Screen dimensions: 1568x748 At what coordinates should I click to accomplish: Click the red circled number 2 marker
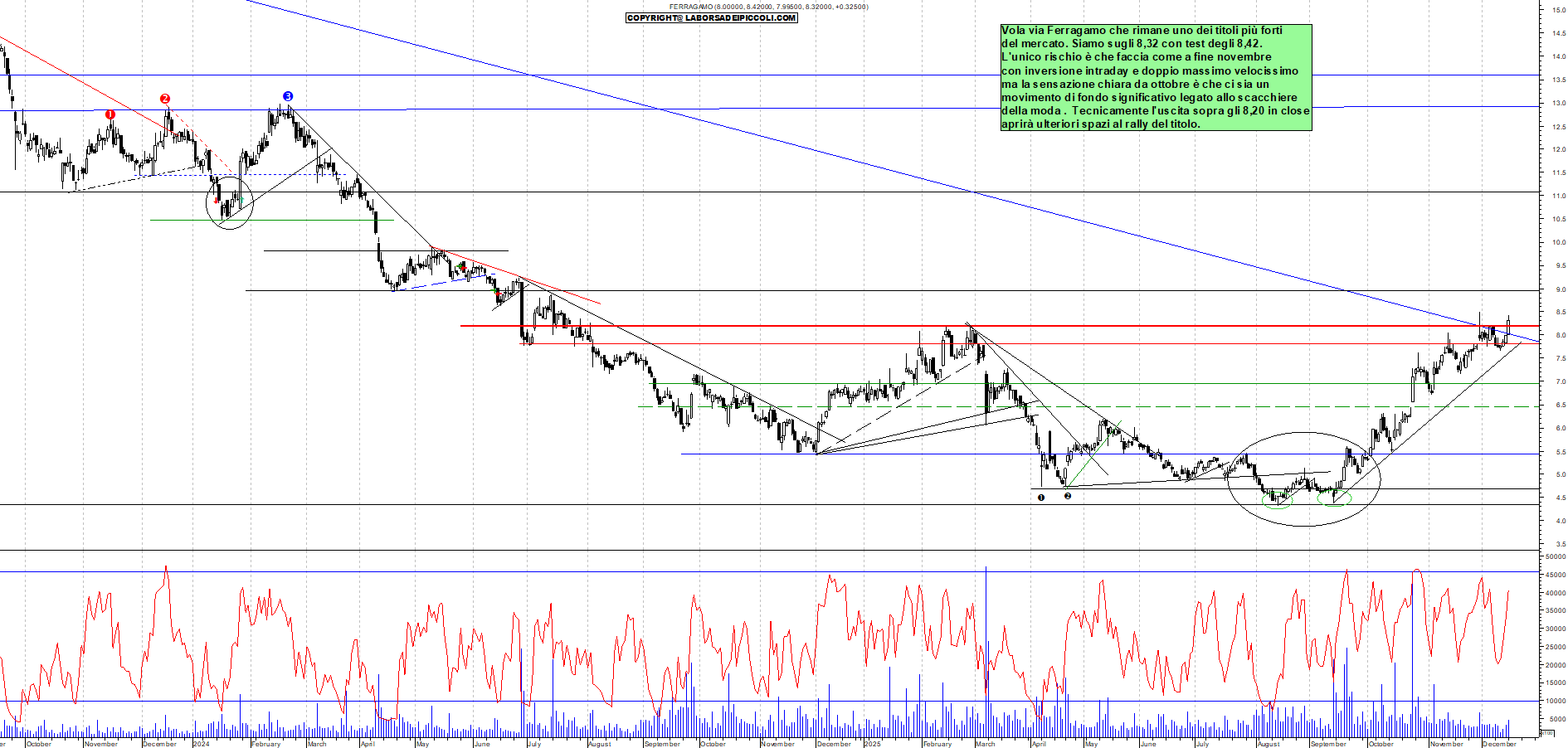click(165, 99)
